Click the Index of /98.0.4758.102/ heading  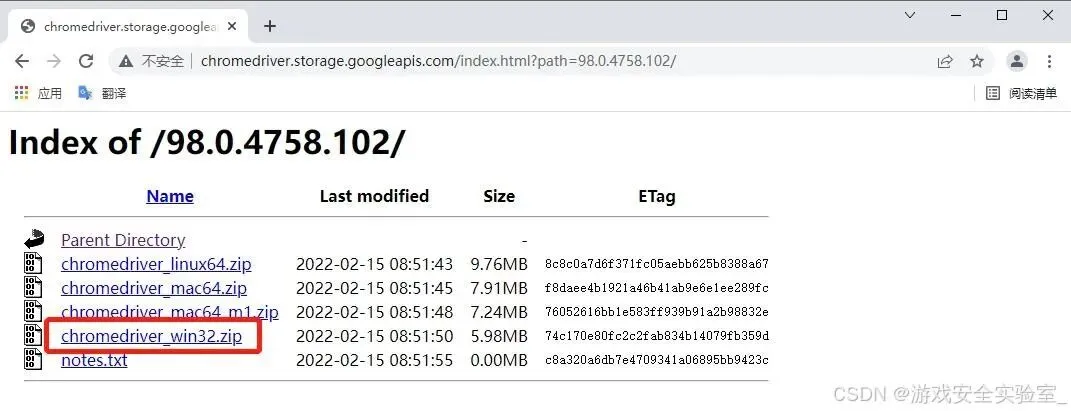click(207, 142)
